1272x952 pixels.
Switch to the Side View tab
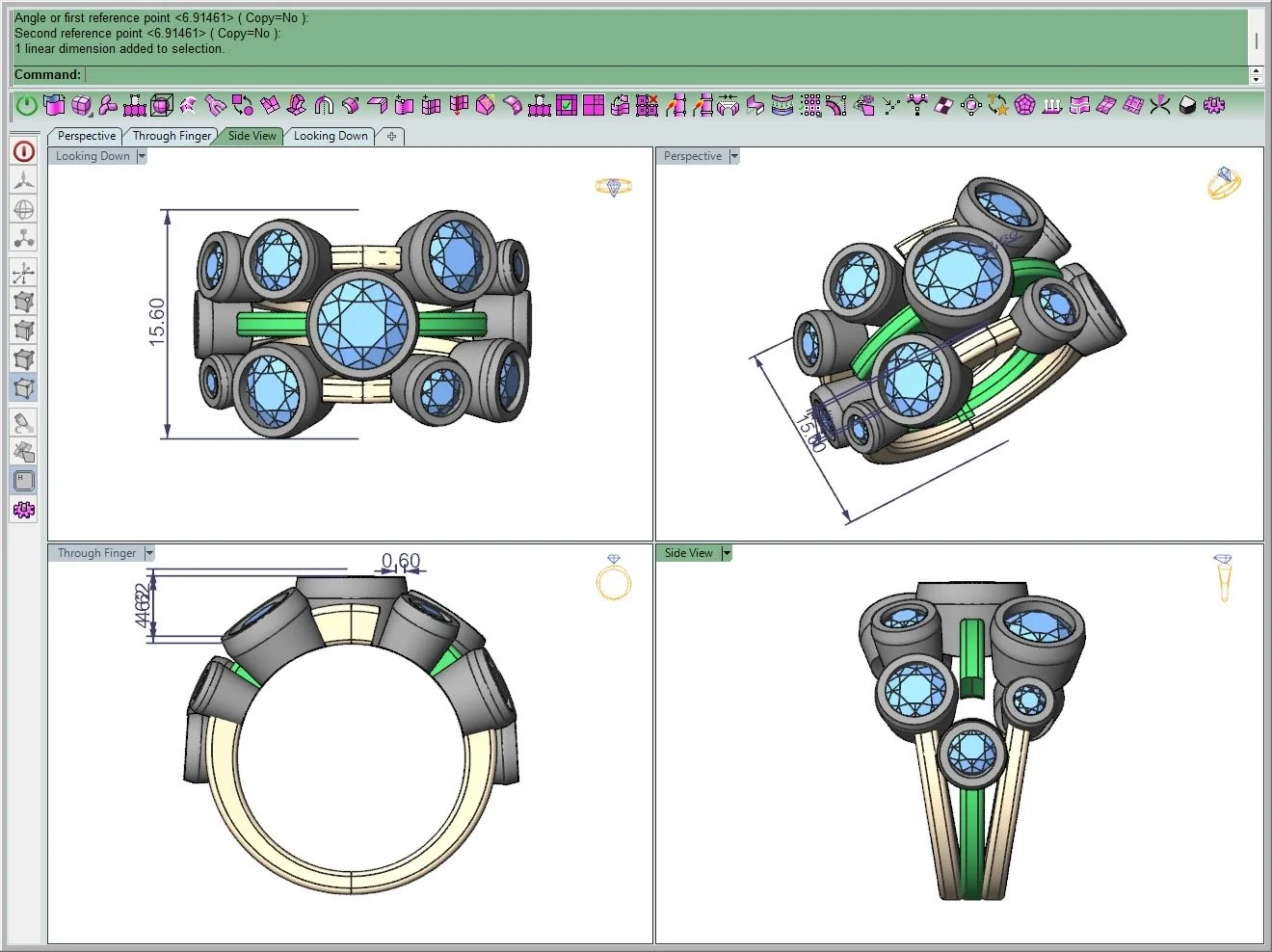[x=252, y=136]
